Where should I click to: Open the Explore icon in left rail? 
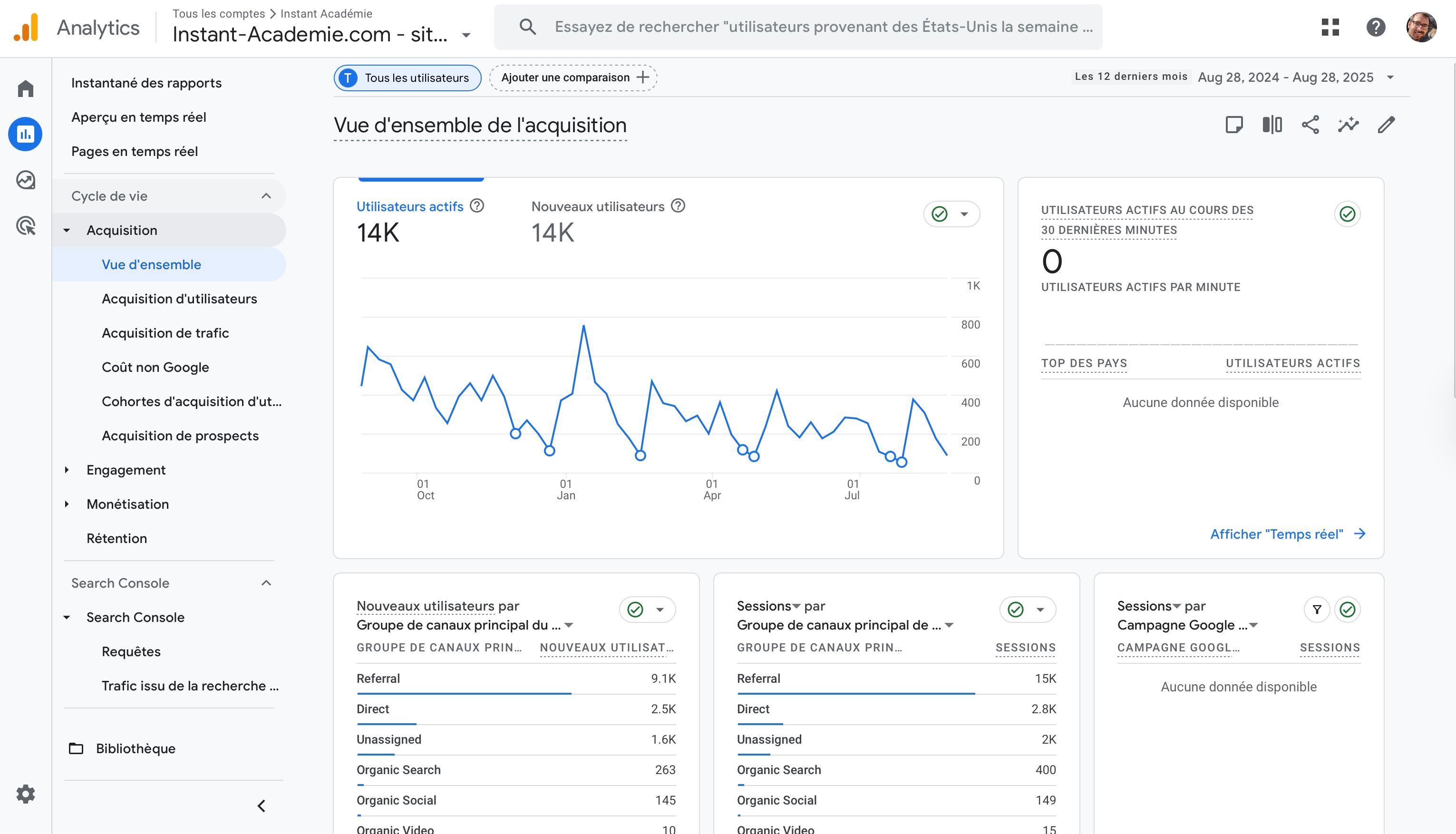coord(26,180)
